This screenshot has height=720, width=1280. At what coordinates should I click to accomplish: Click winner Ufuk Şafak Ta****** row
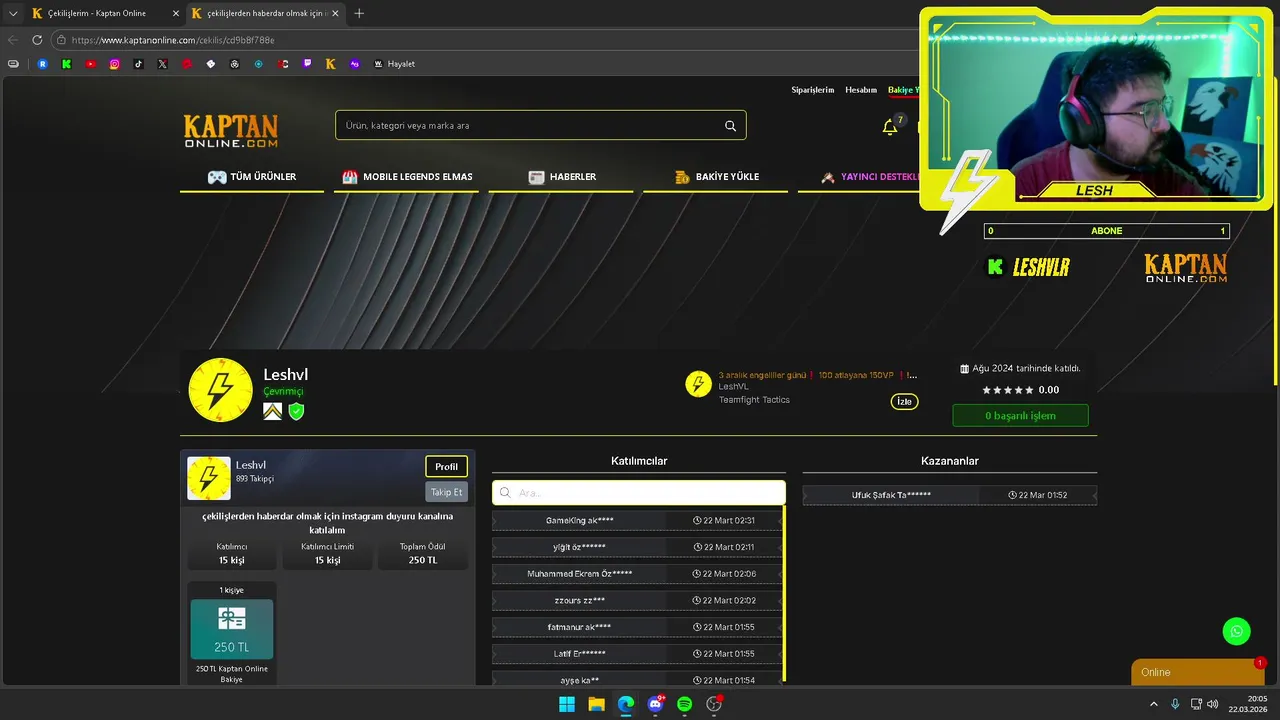point(950,495)
